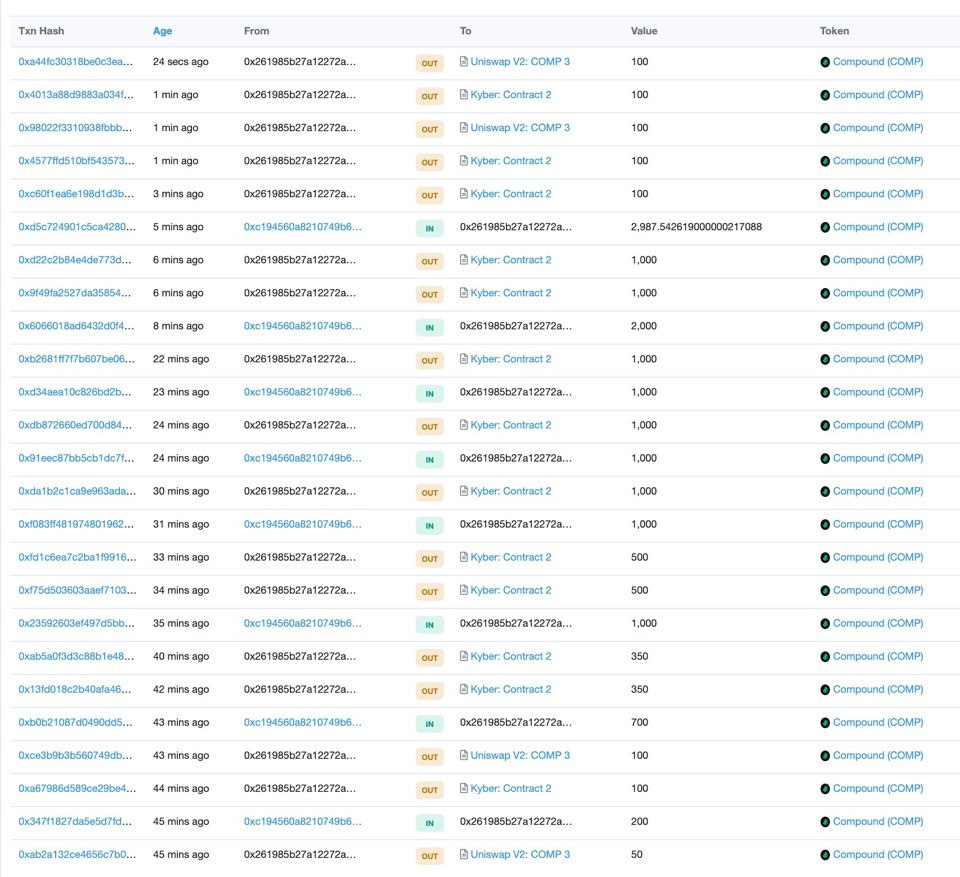The width and height of the screenshot is (960, 877).
Task: Click Compound token icon in 700 value row
Action: point(825,723)
